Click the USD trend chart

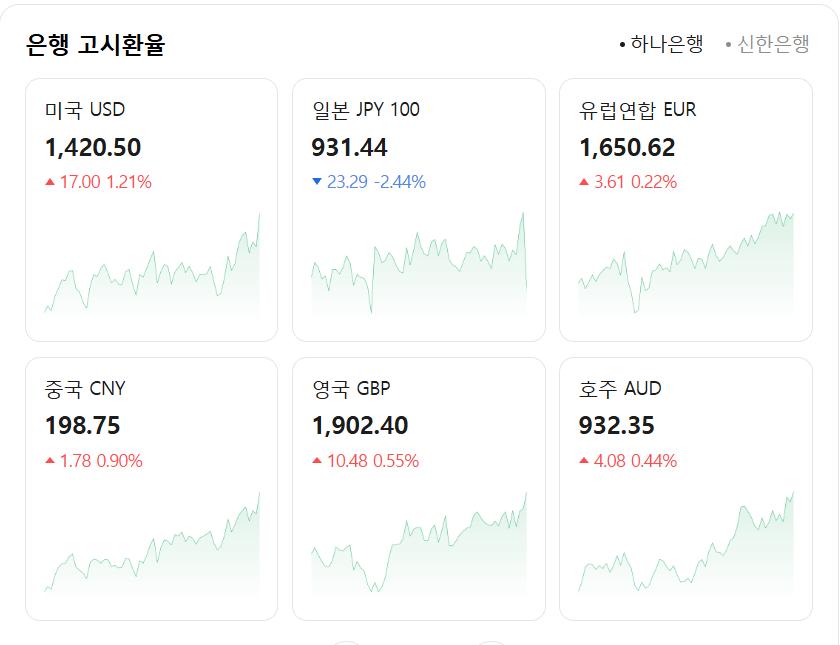pyautogui.click(x=154, y=265)
